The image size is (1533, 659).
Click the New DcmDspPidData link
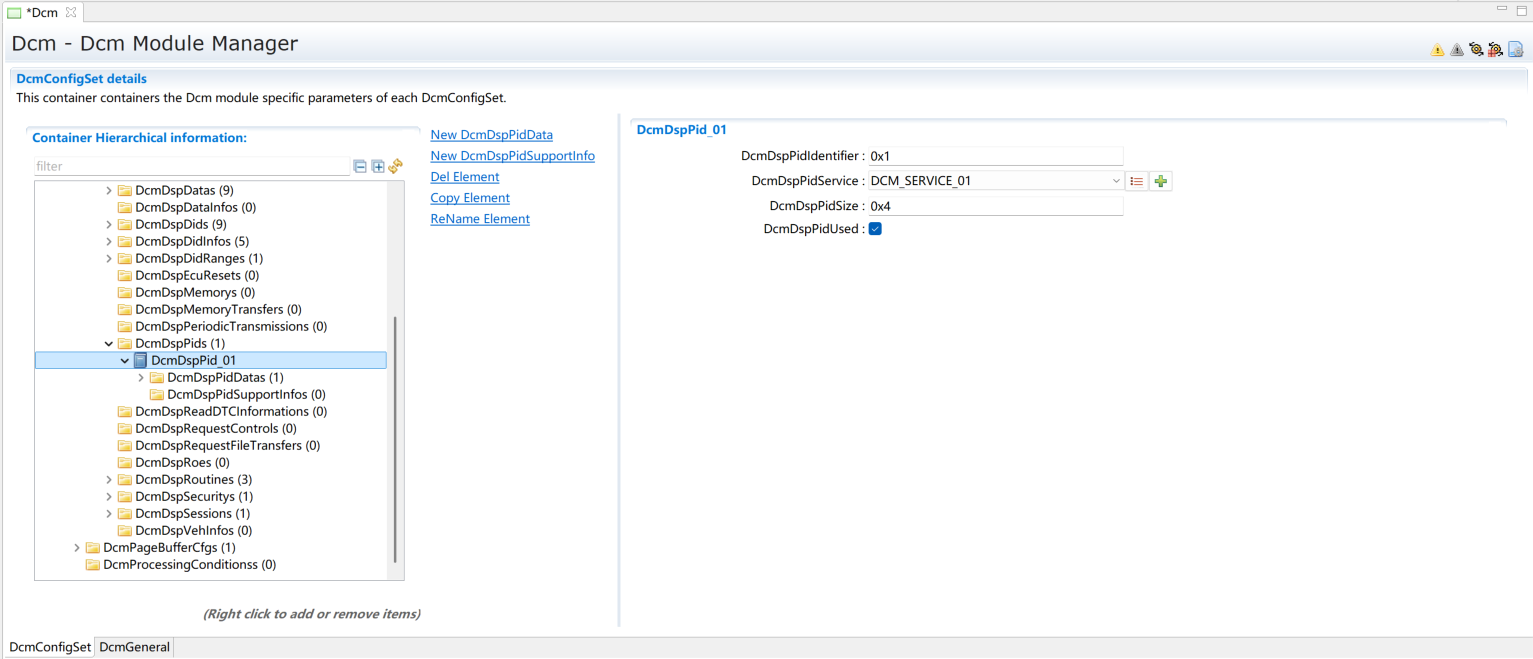(491, 135)
